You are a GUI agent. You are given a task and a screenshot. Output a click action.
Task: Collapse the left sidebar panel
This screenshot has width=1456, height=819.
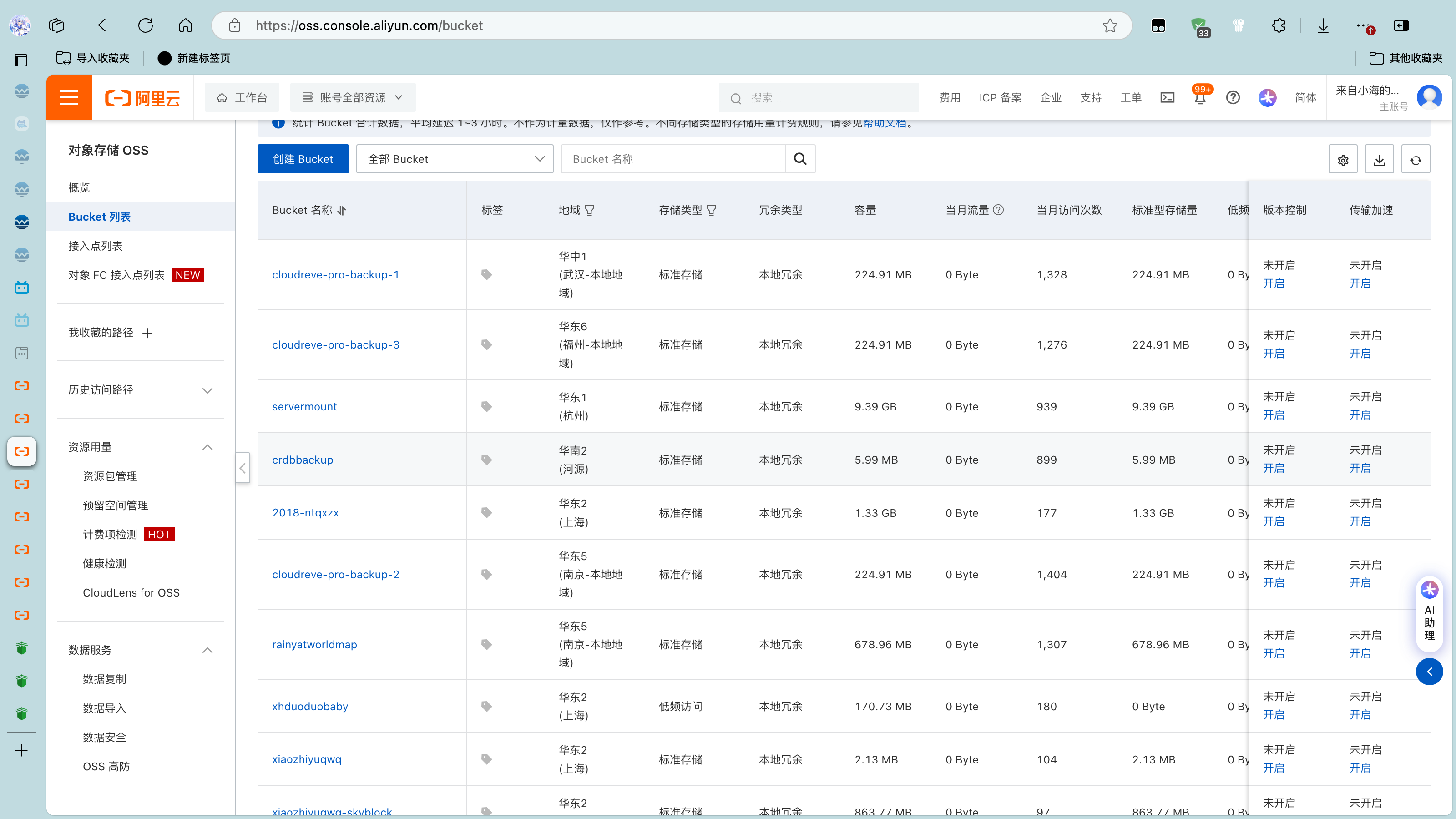(x=243, y=467)
